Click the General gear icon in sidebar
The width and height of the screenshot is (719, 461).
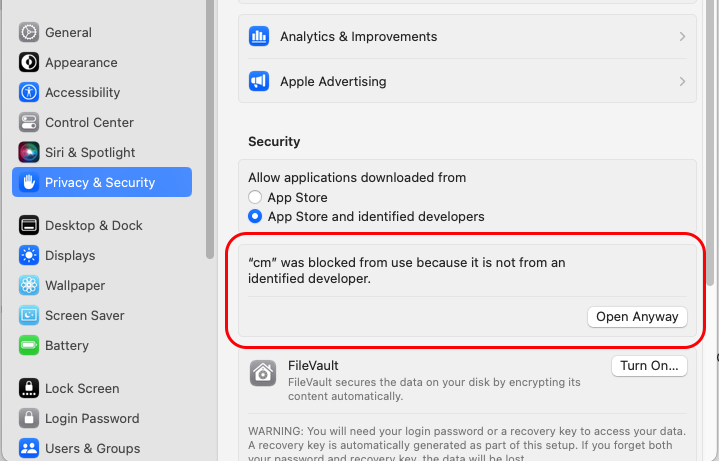point(29,33)
